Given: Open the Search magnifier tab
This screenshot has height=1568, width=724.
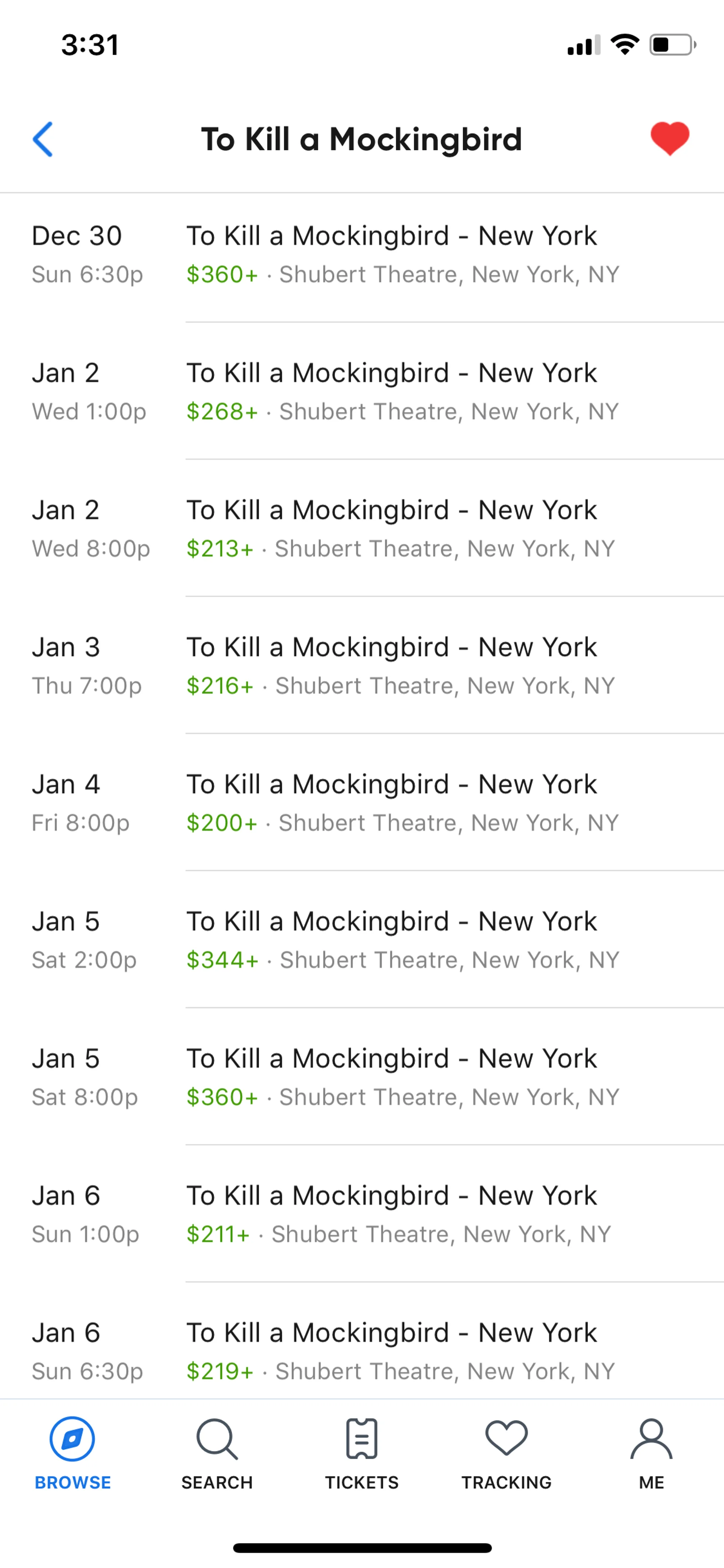Looking at the screenshot, I should 216,1439.
